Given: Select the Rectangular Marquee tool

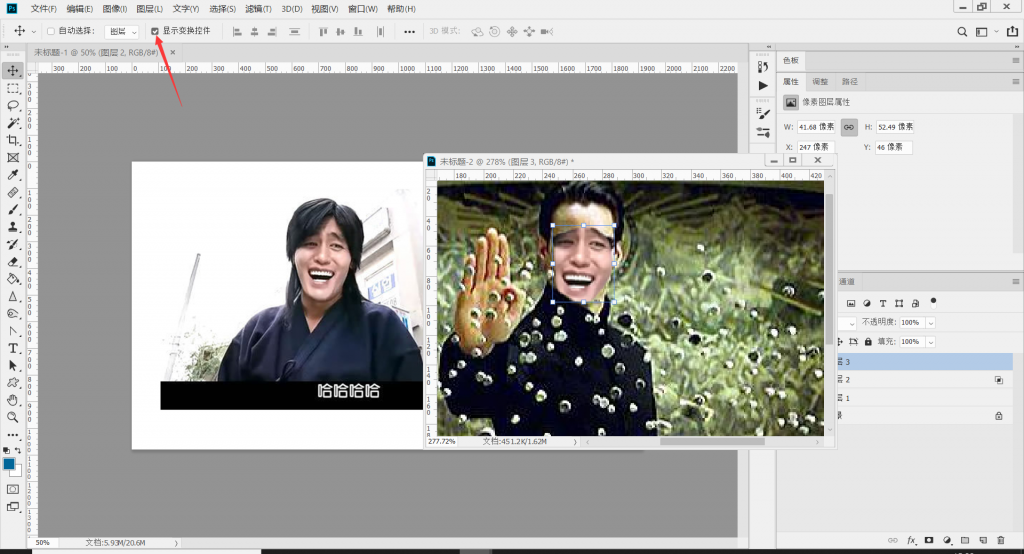Looking at the screenshot, I should (x=13, y=88).
